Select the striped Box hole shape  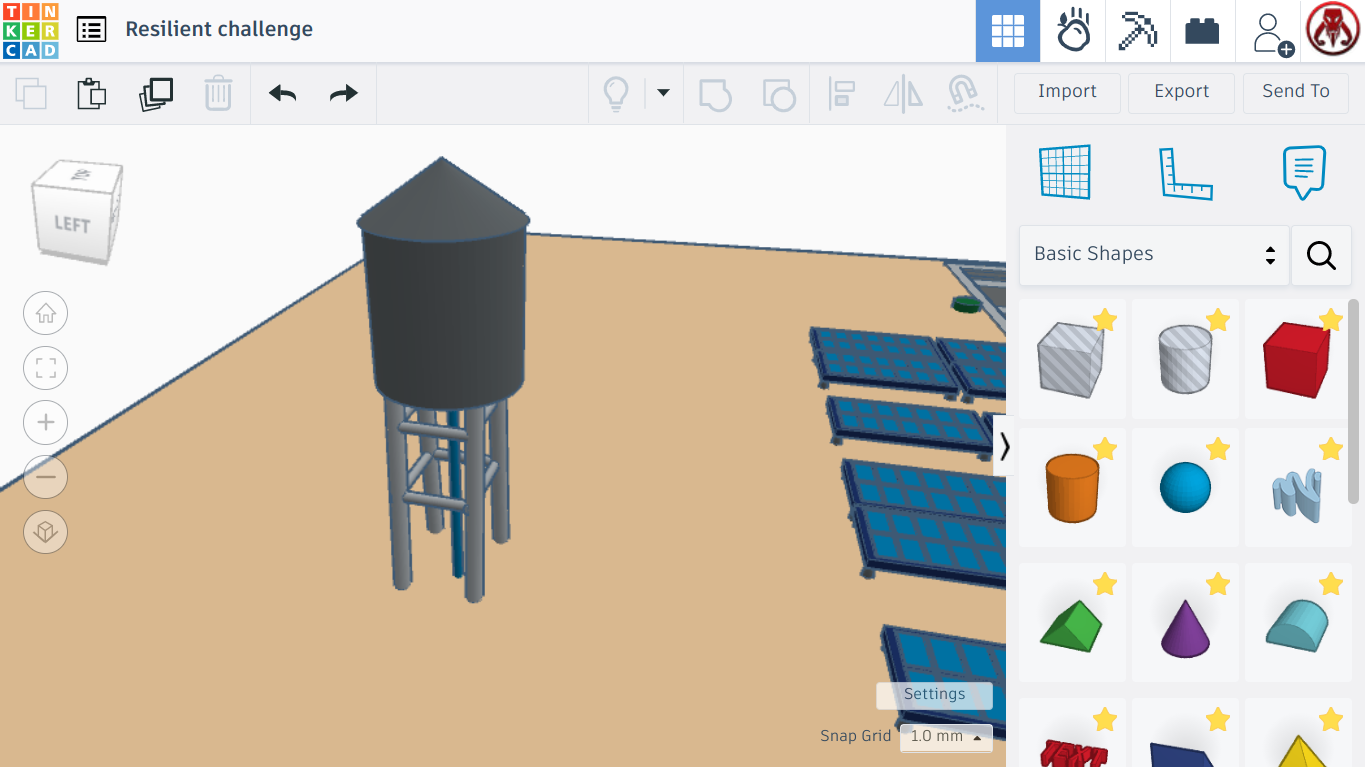pyautogui.click(x=1072, y=359)
